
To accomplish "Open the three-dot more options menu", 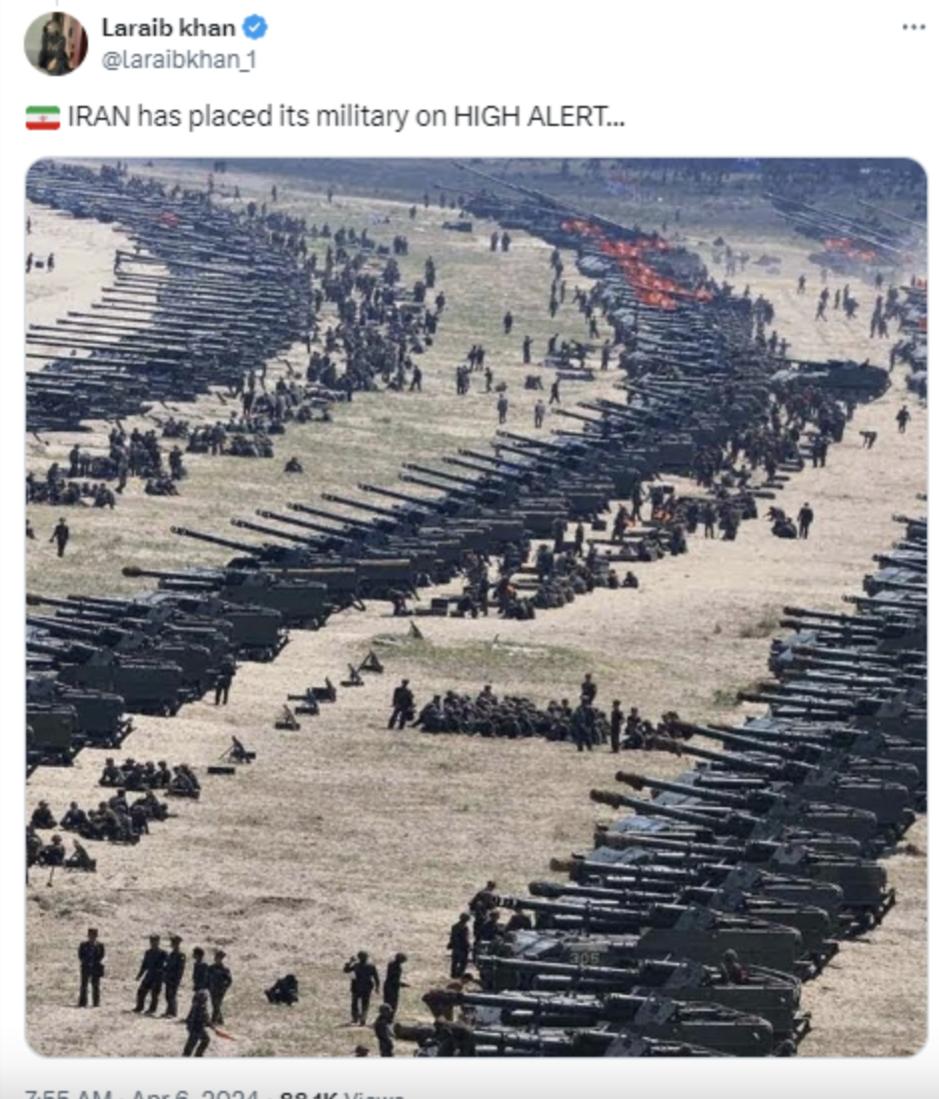I will coord(914,27).
